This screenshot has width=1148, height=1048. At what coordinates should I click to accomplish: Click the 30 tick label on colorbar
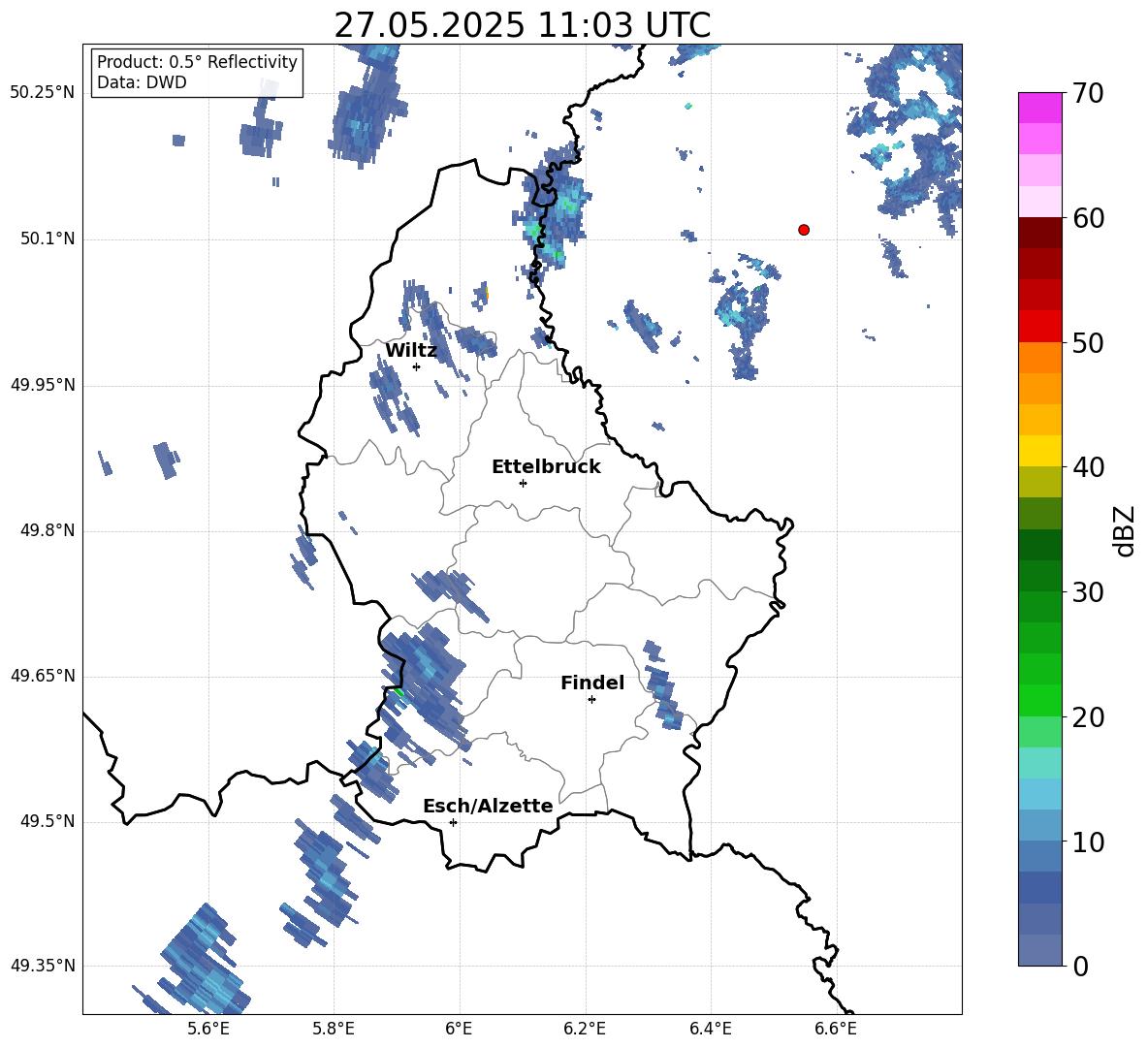(x=1088, y=592)
